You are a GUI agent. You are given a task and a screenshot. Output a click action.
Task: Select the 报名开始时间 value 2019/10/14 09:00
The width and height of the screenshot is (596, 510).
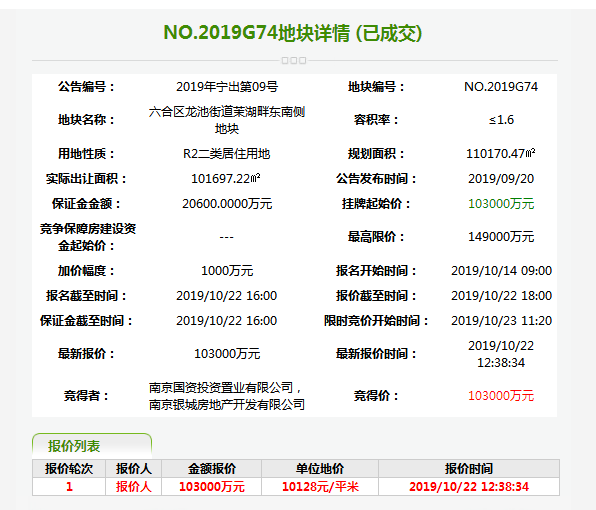(x=501, y=271)
